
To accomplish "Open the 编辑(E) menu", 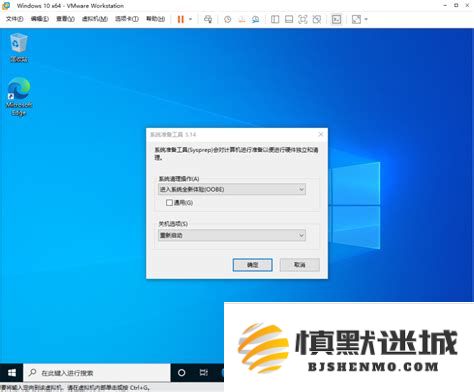I will tap(40, 19).
